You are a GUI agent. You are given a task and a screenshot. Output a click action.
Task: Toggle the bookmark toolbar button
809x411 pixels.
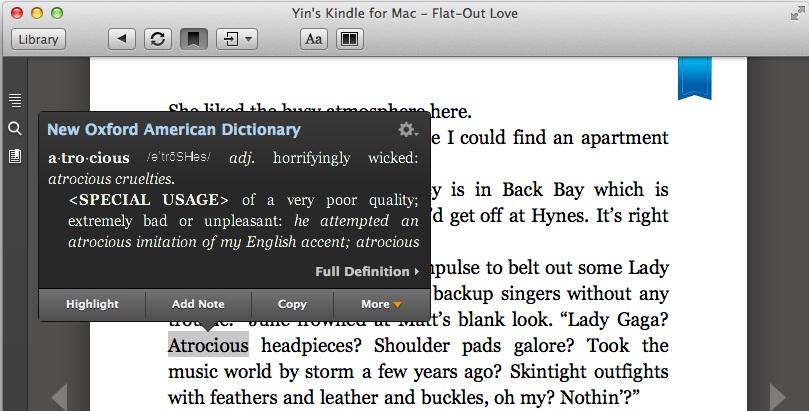(x=193, y=39)
